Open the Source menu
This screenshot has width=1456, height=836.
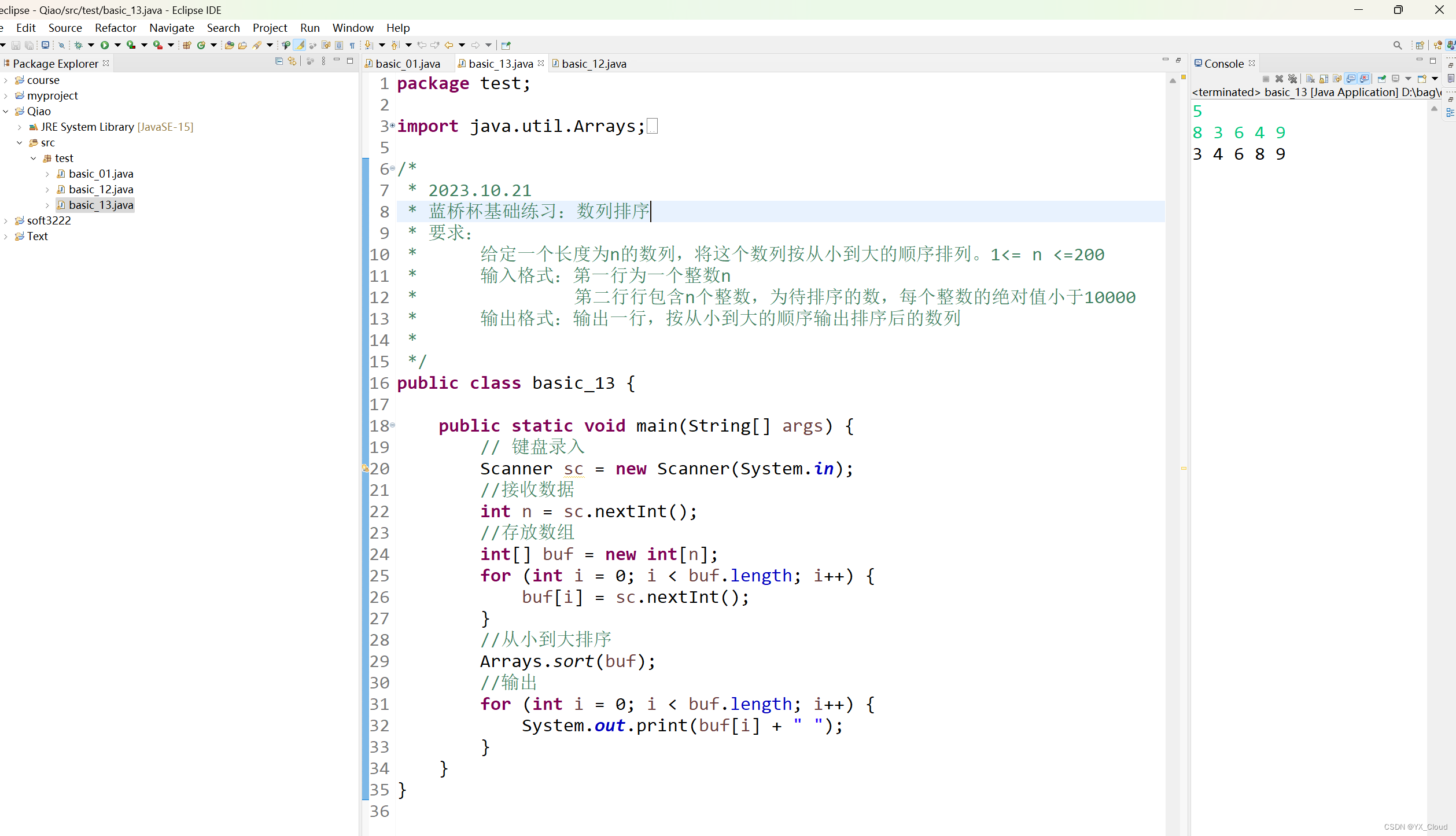tap(65, 27)
